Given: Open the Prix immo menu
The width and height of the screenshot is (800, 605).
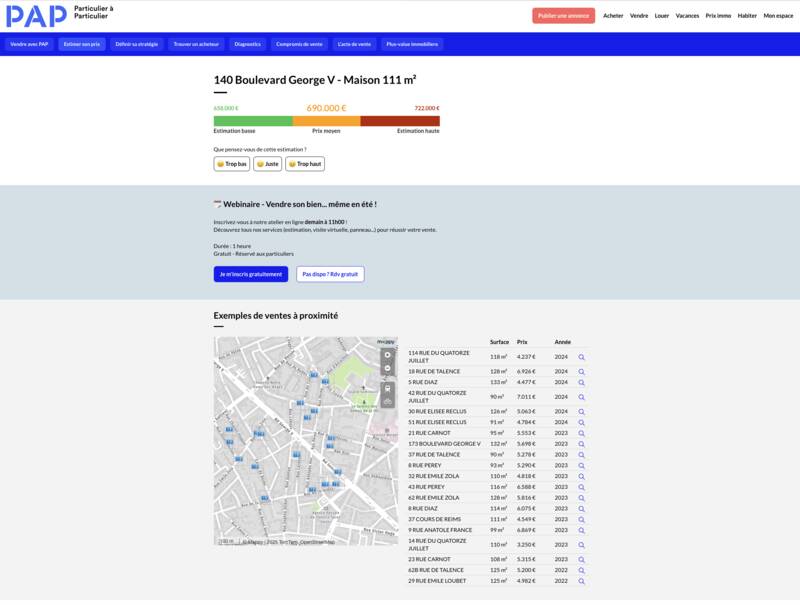Looking at the screenshot, I should tap(718, 16).
